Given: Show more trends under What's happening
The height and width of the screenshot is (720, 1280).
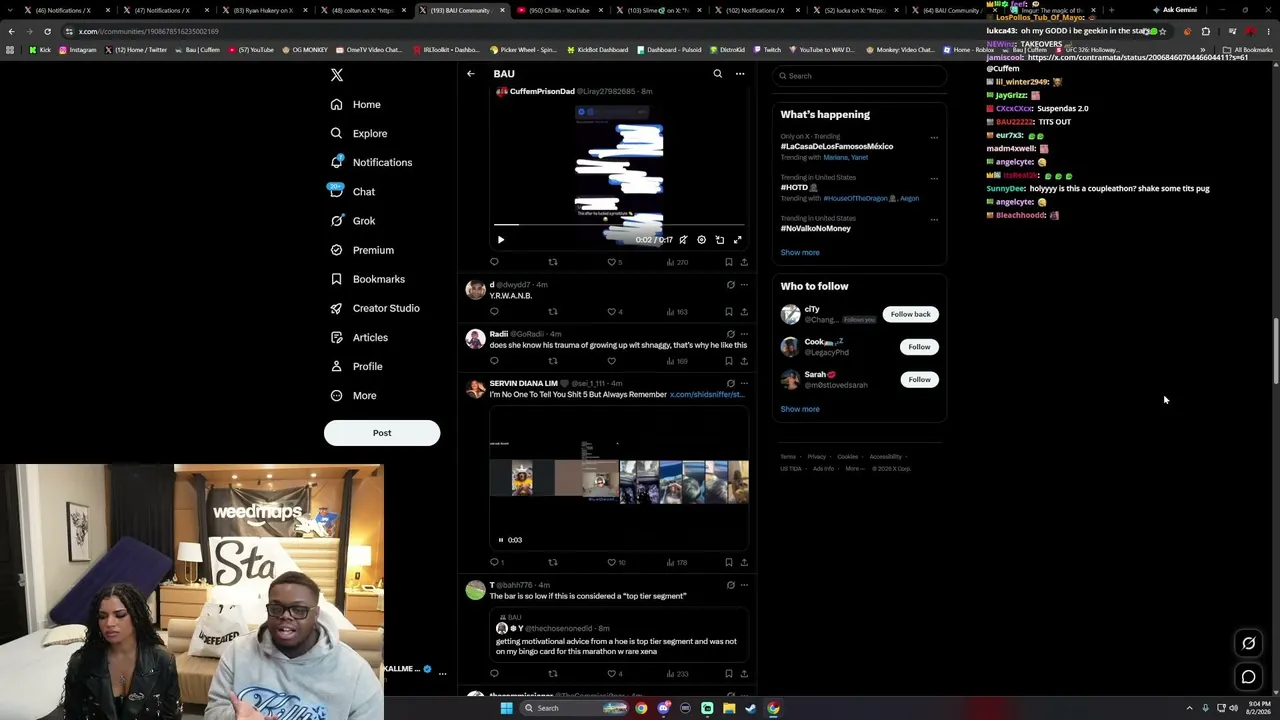Looking at the screenshot, I should tap(800, 252).
